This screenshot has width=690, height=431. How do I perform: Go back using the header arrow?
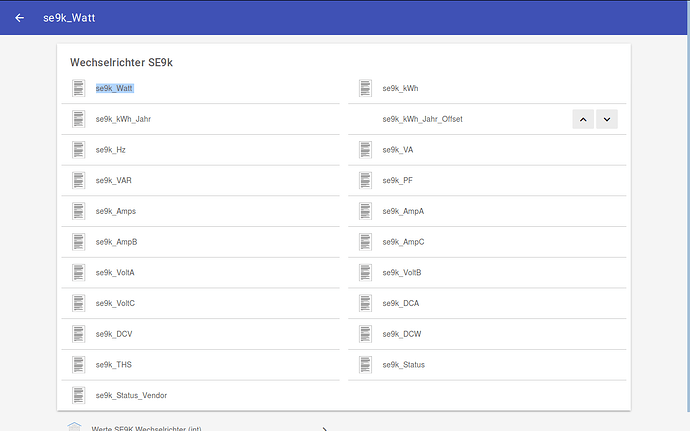(19, 18)
